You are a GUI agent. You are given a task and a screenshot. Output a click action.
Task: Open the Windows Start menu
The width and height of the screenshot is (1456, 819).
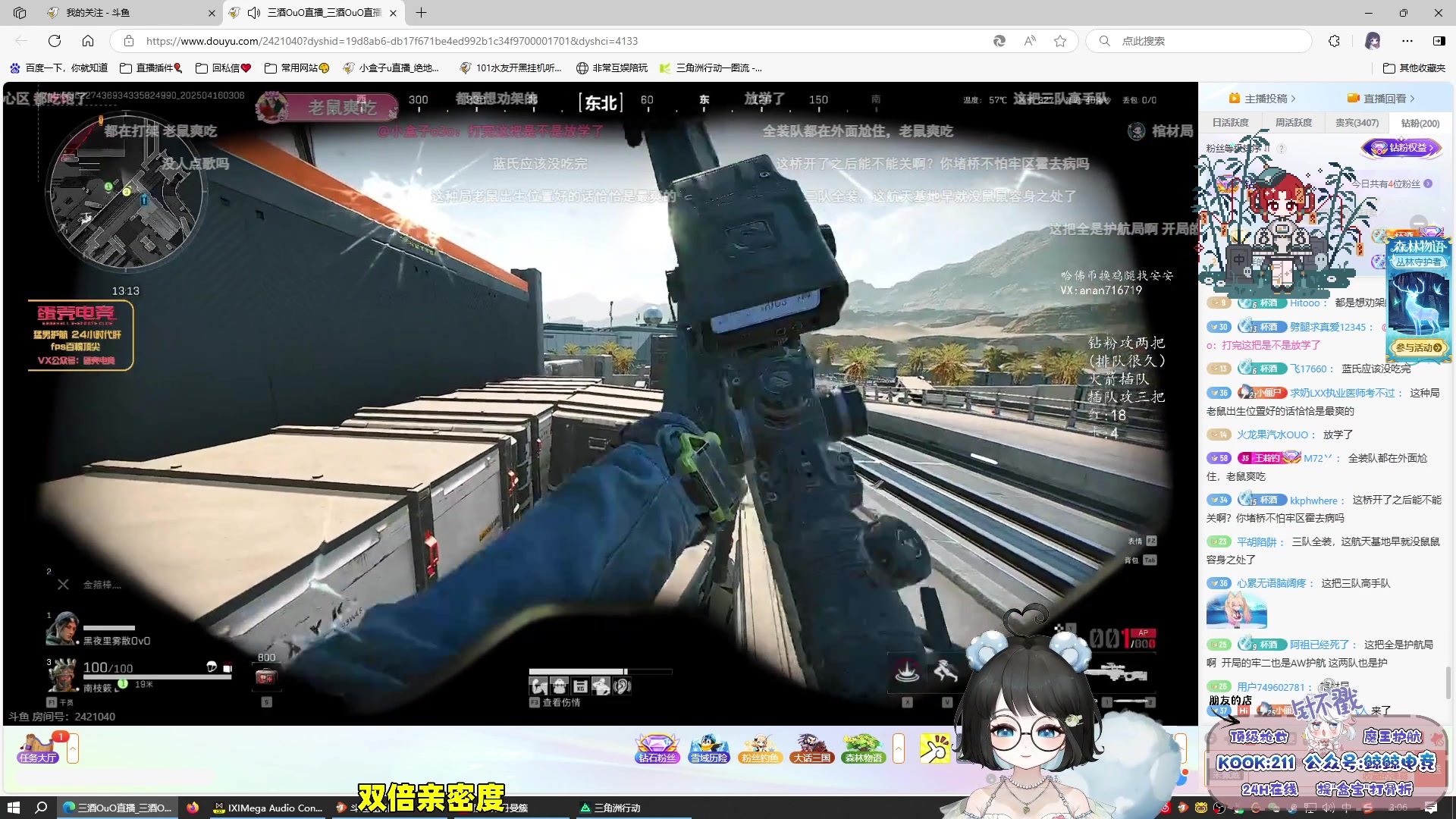(13, 808)
